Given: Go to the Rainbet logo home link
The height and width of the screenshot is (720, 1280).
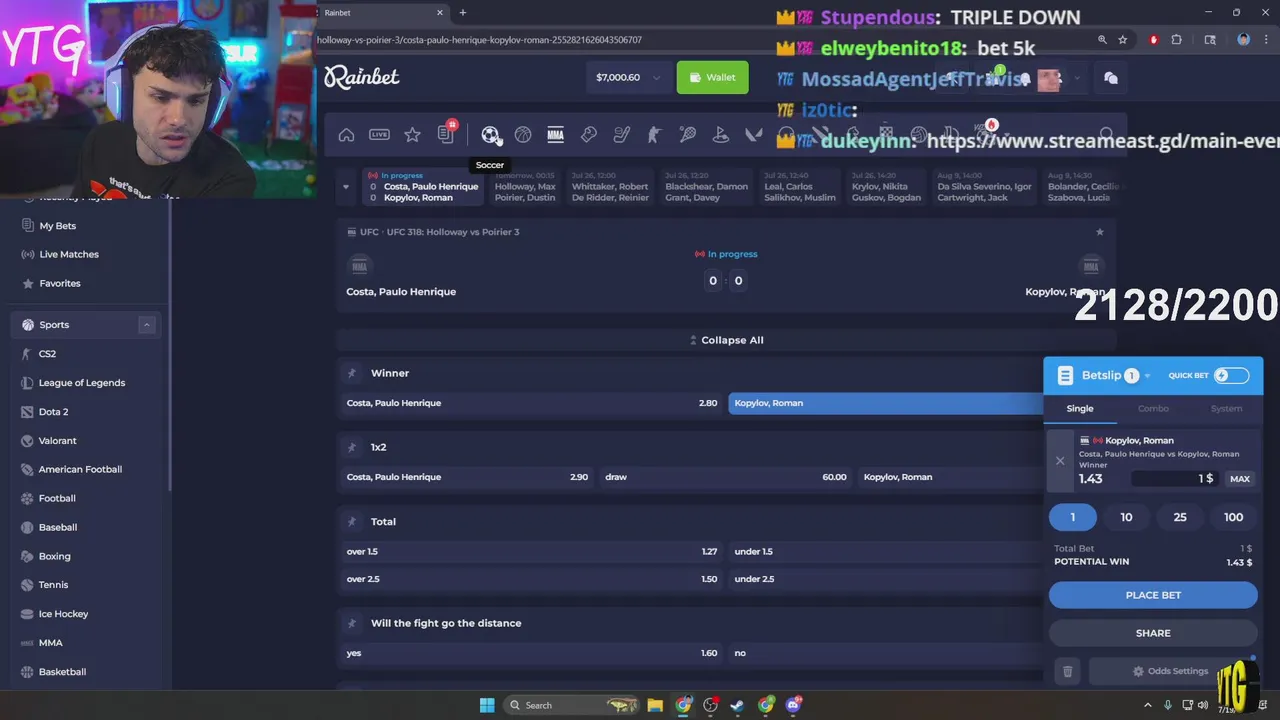Looking at the screenshot, I should (x=362, y=77).
